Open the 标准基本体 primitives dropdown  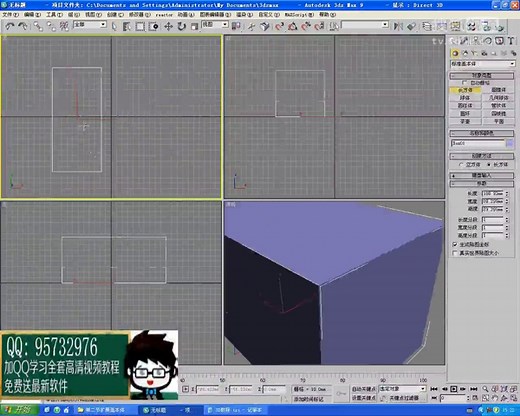pos(483,64)
